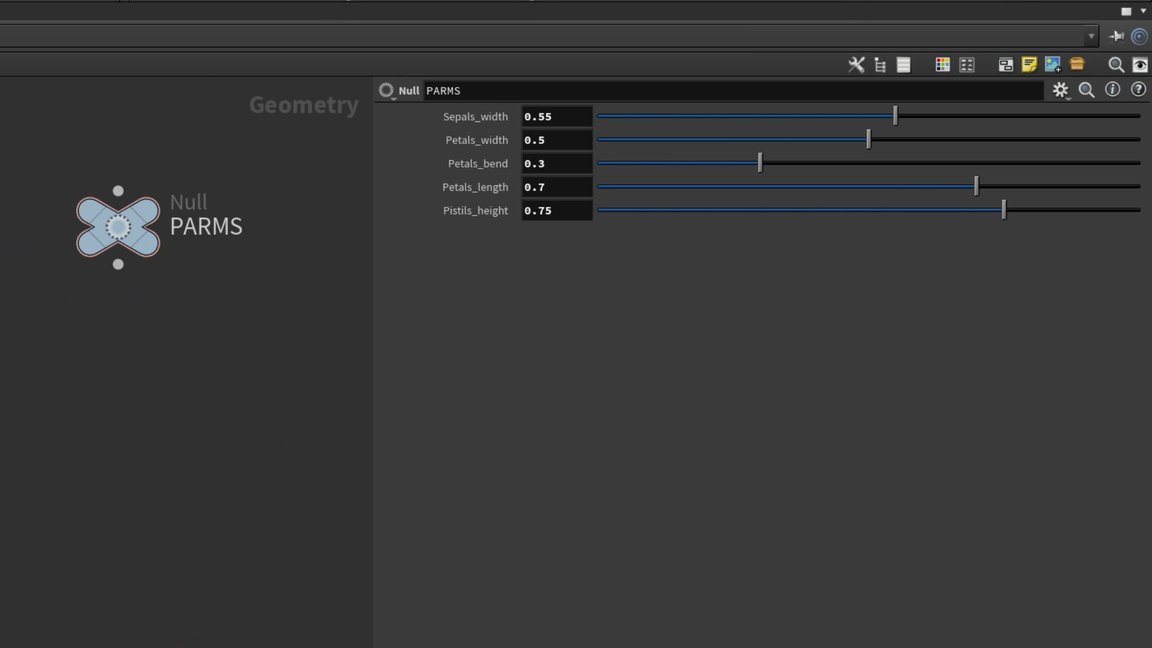Switch to list mode in network editor
Image resolution: width=1152 pixels, height=648 pixels.
(x=904, y=65)
